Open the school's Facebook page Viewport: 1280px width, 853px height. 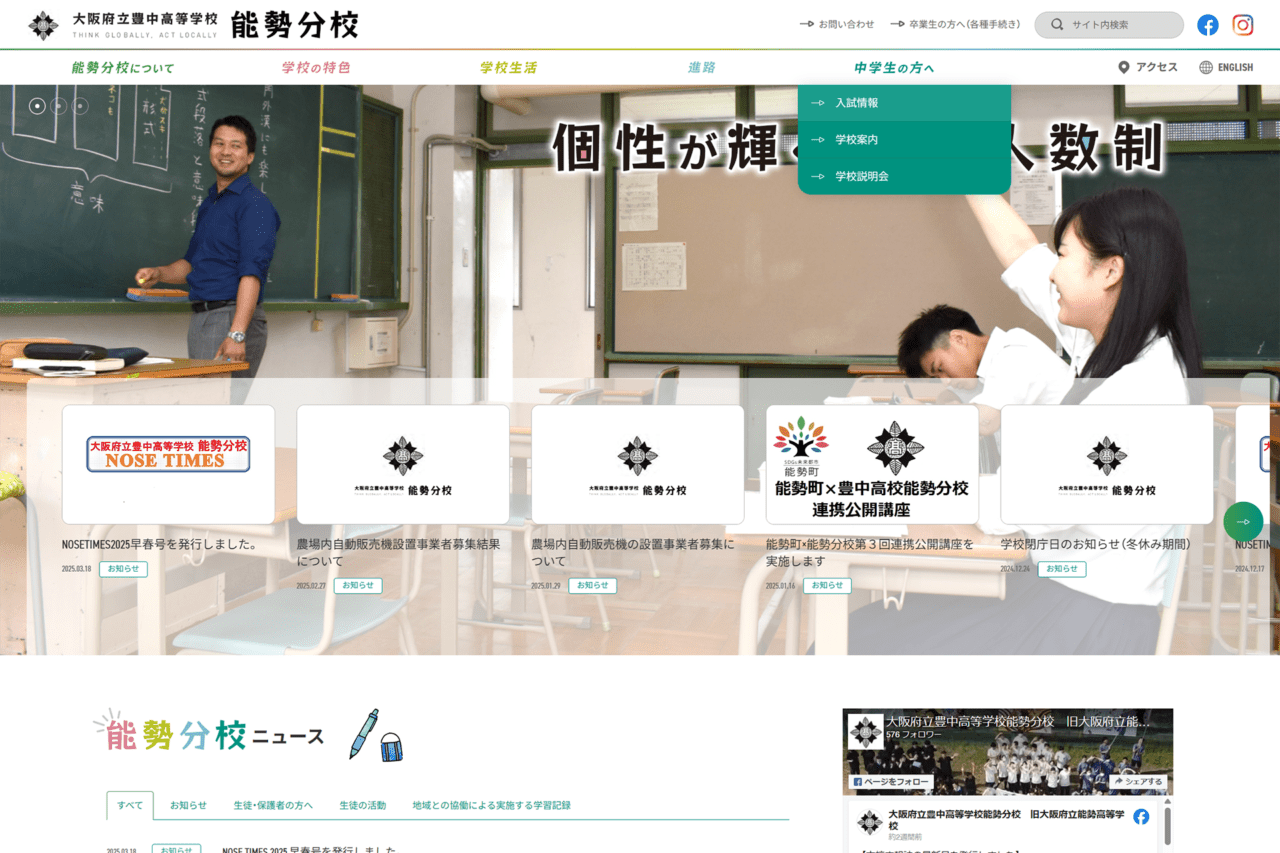pyautogui.click(x=1207, y=24)
